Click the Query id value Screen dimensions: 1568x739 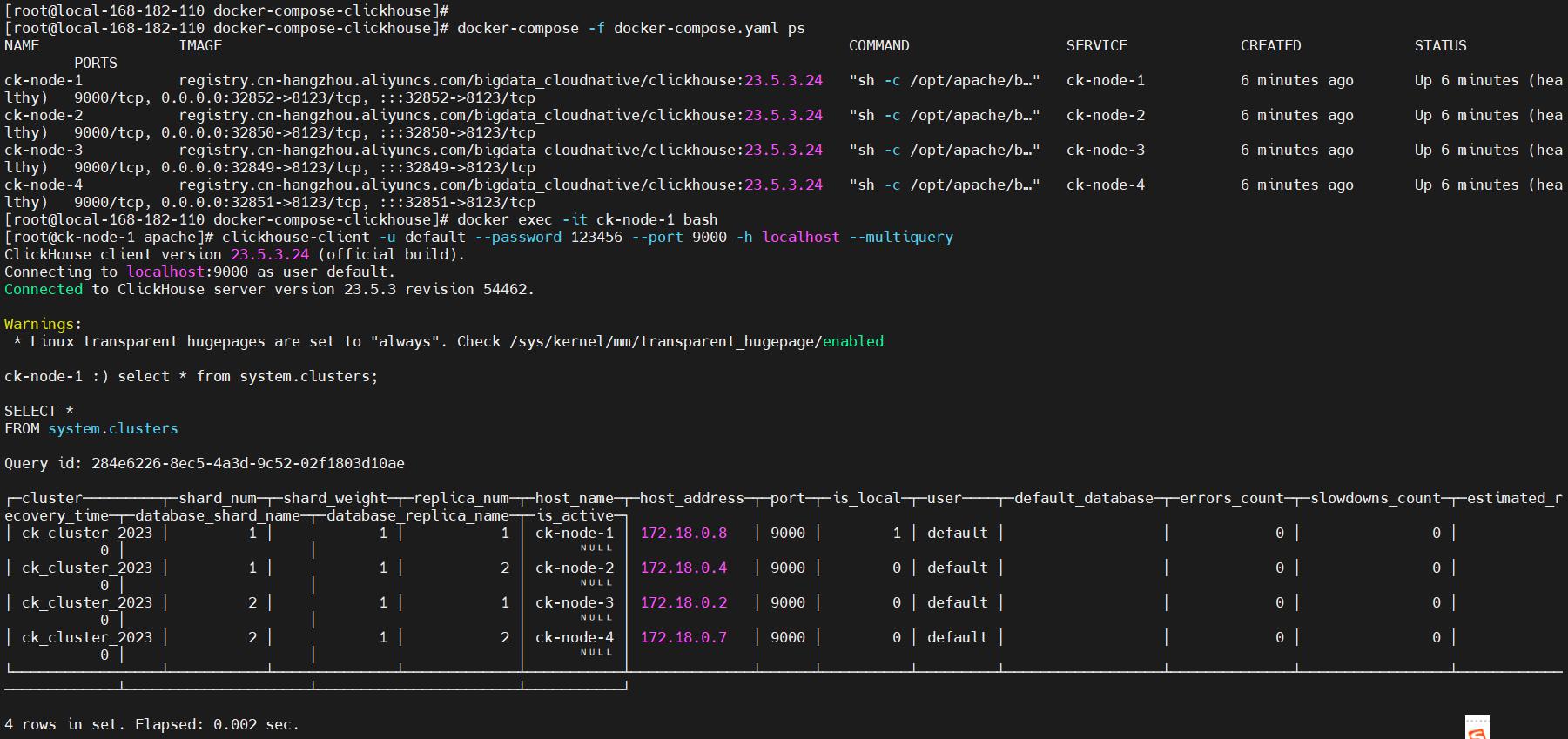click(x=248, y=463)
